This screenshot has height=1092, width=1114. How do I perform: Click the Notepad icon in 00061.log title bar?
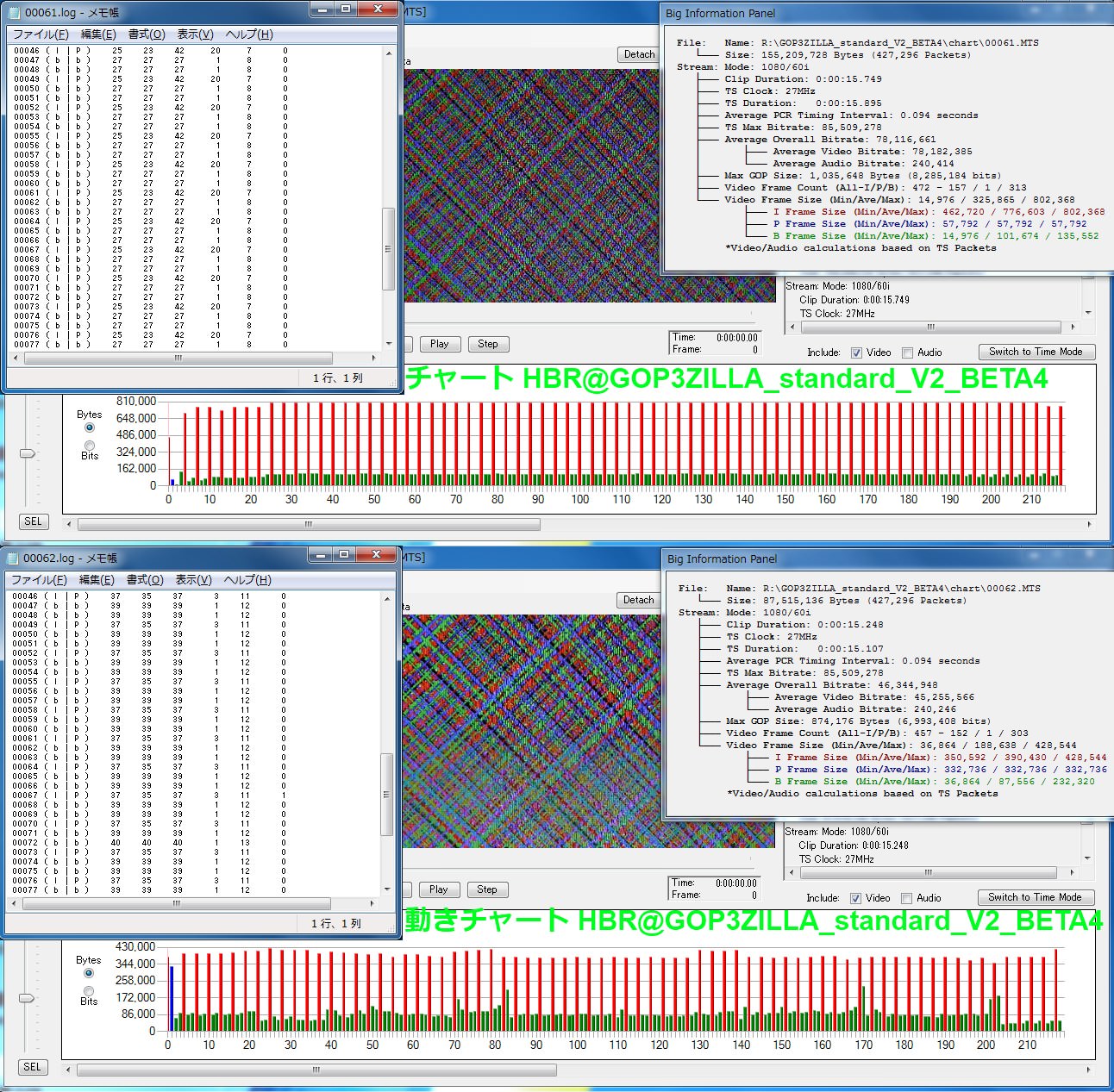15,12
